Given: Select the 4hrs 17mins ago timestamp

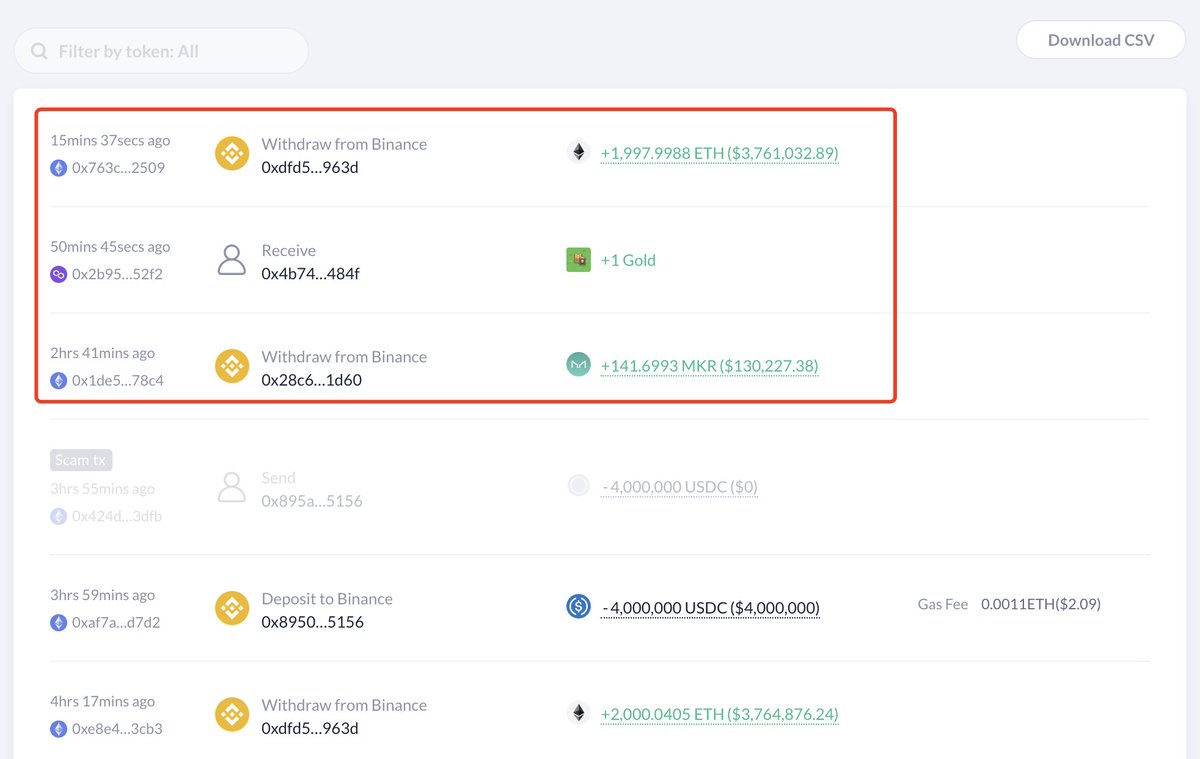Looking at the screenshot, I should pos(103,702).
